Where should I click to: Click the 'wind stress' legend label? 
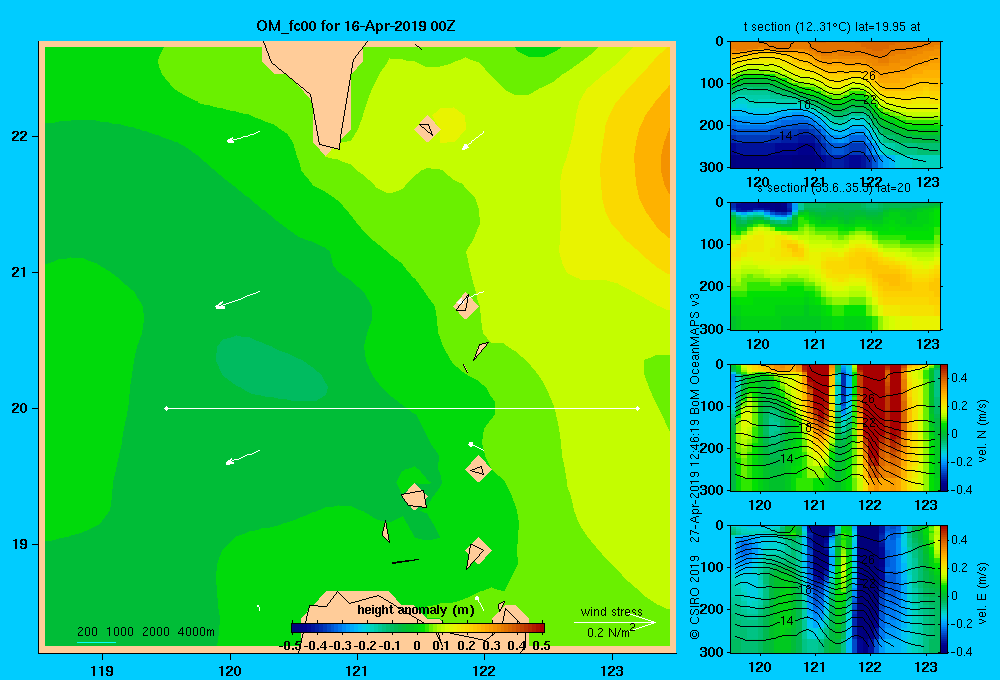coord(612,612)
